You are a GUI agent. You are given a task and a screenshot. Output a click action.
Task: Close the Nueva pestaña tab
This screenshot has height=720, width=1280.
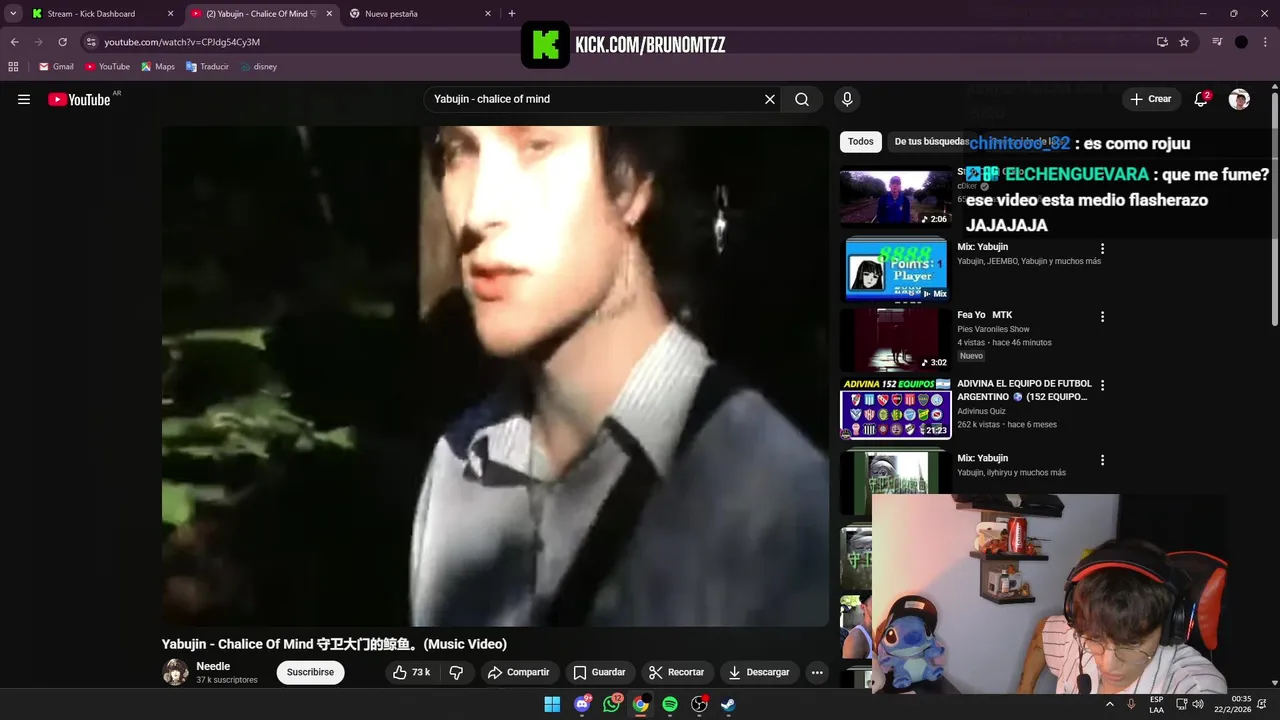click(x=488, y=14)
